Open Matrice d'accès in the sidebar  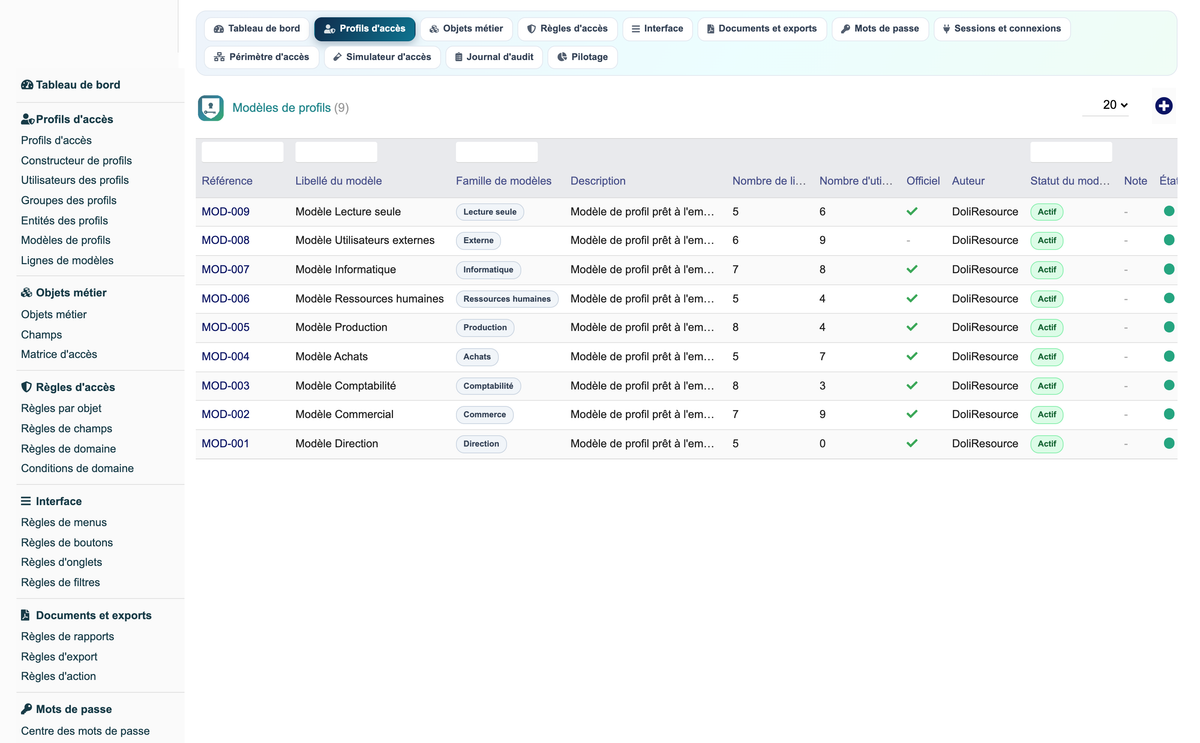click(59, 355)
